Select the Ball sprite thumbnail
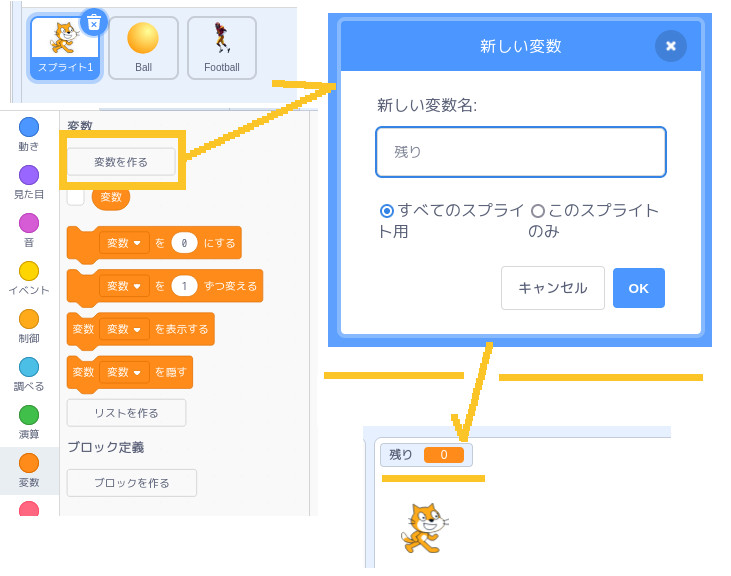The image size is (731, 576). [x=143, y=48]
